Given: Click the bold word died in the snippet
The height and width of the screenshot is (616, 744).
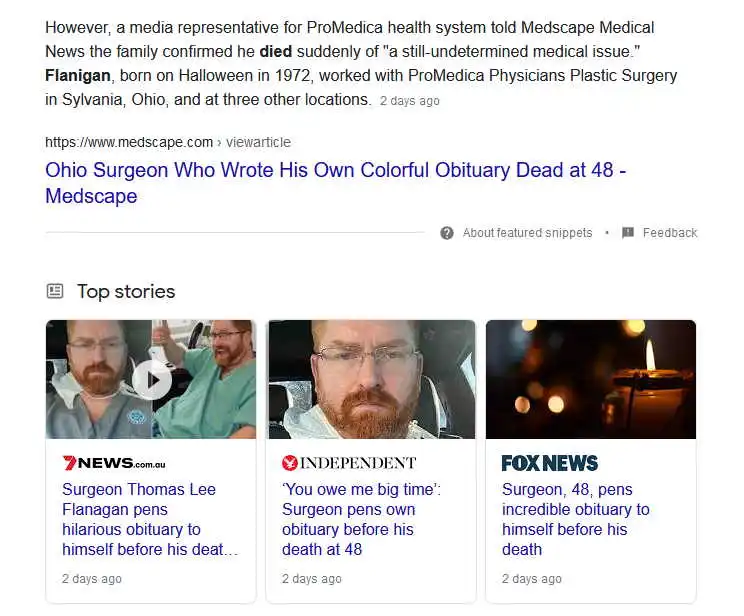Looking at the screenshot, I should coord(276,51).
